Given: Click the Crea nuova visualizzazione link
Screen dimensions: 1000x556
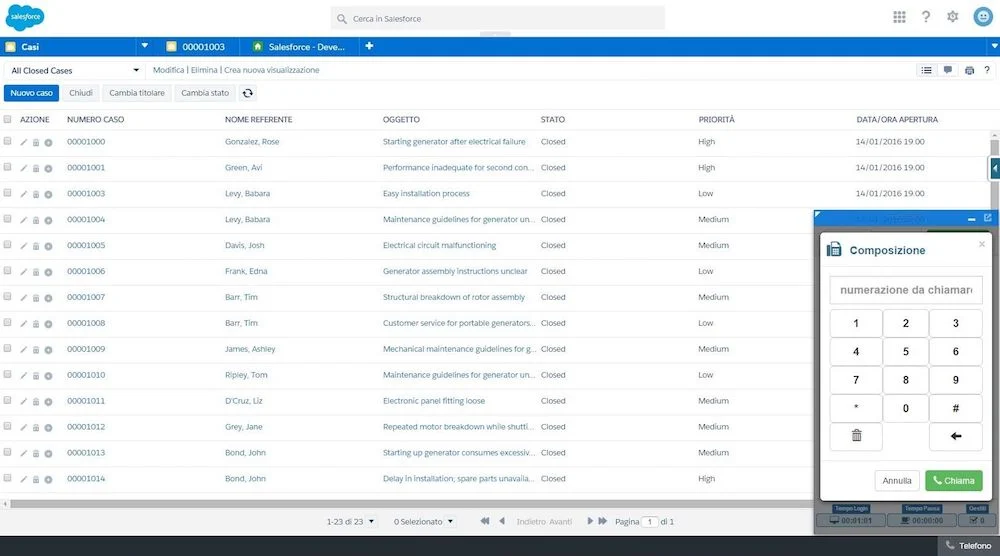Looking at the screenshot, I should (272, 70).
